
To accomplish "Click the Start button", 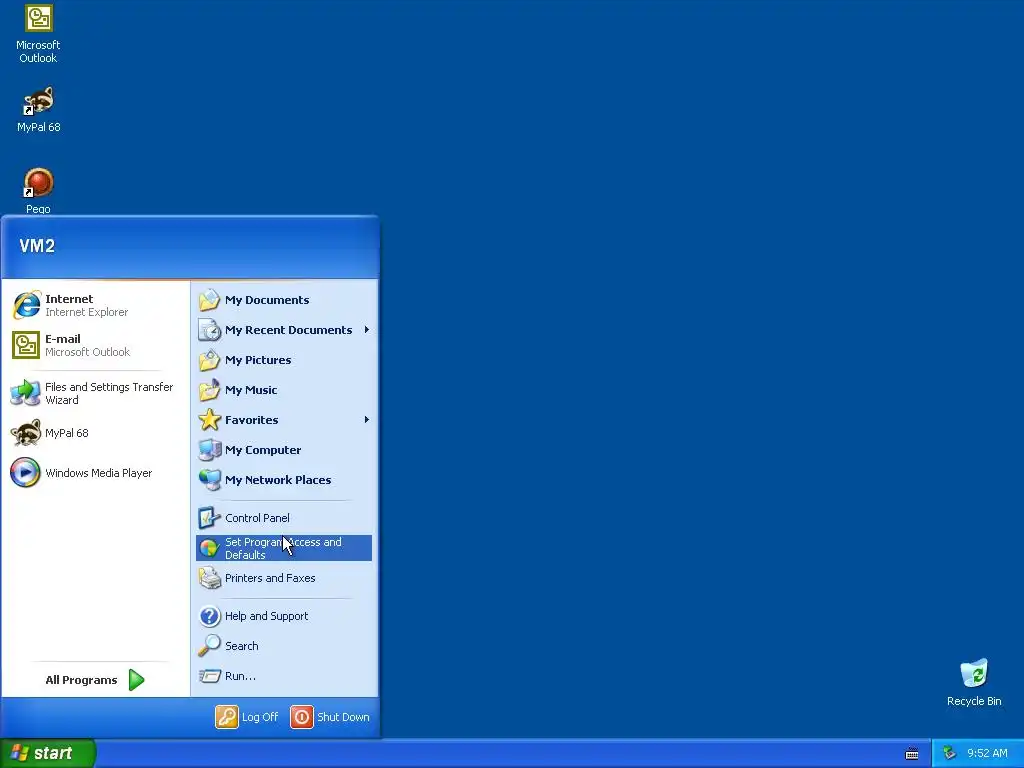I will point(48,754).
